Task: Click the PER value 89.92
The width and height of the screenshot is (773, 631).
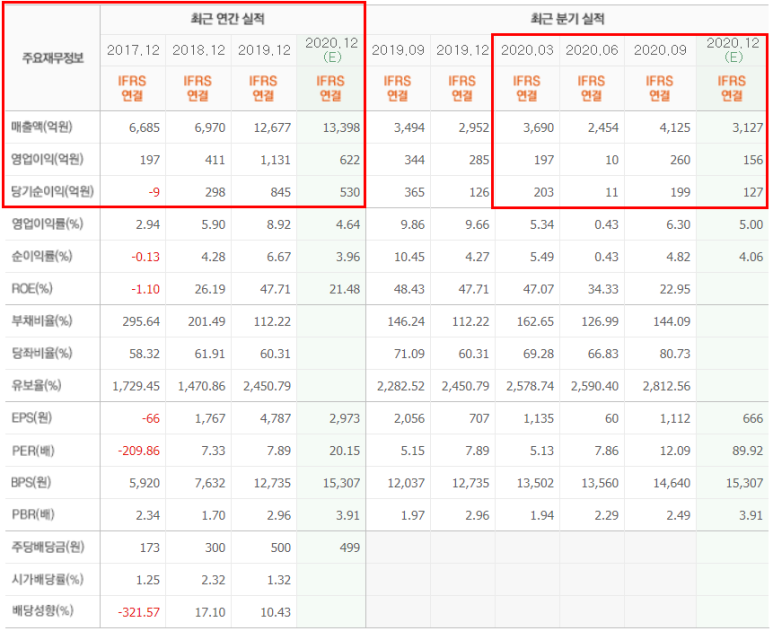Action: point(748,451)
